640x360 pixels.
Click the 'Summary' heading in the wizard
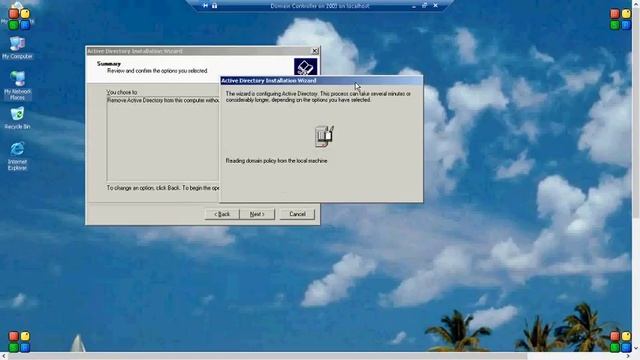point(109,64)
